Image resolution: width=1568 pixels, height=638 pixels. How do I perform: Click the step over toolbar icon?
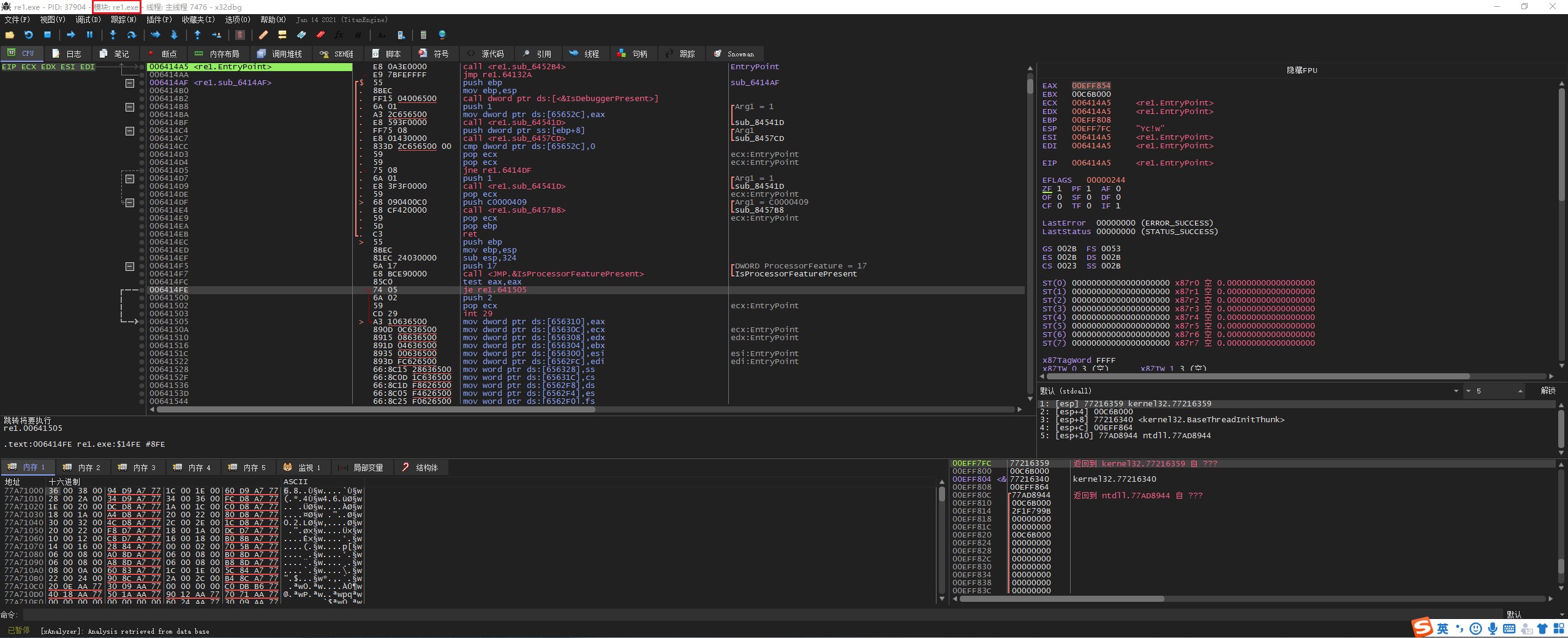131,35
